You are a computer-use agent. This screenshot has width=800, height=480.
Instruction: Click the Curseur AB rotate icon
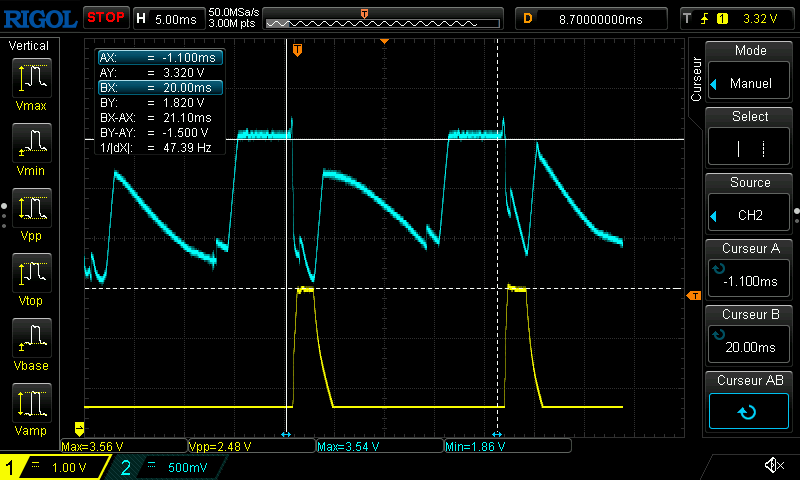(x=747, y=412)
